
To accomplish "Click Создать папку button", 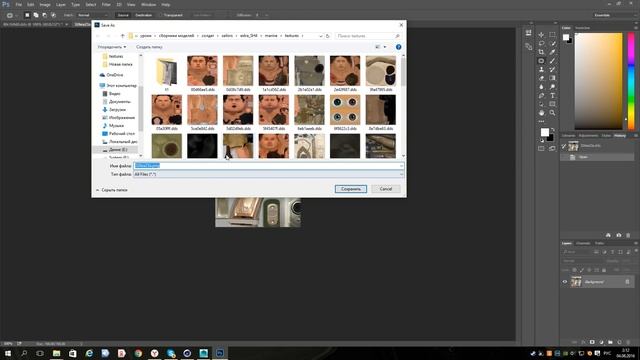I will coord(149,47).
